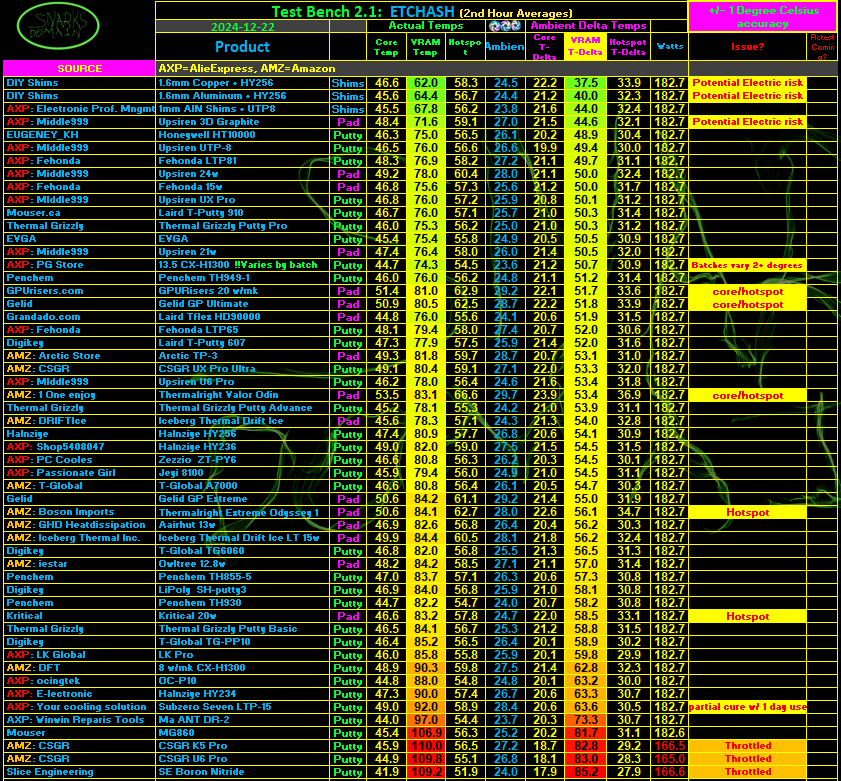The image size is (841, 781).
Task: Click the Grandado.com source cell
Action: pyautogui.click(x=79, y=316)
